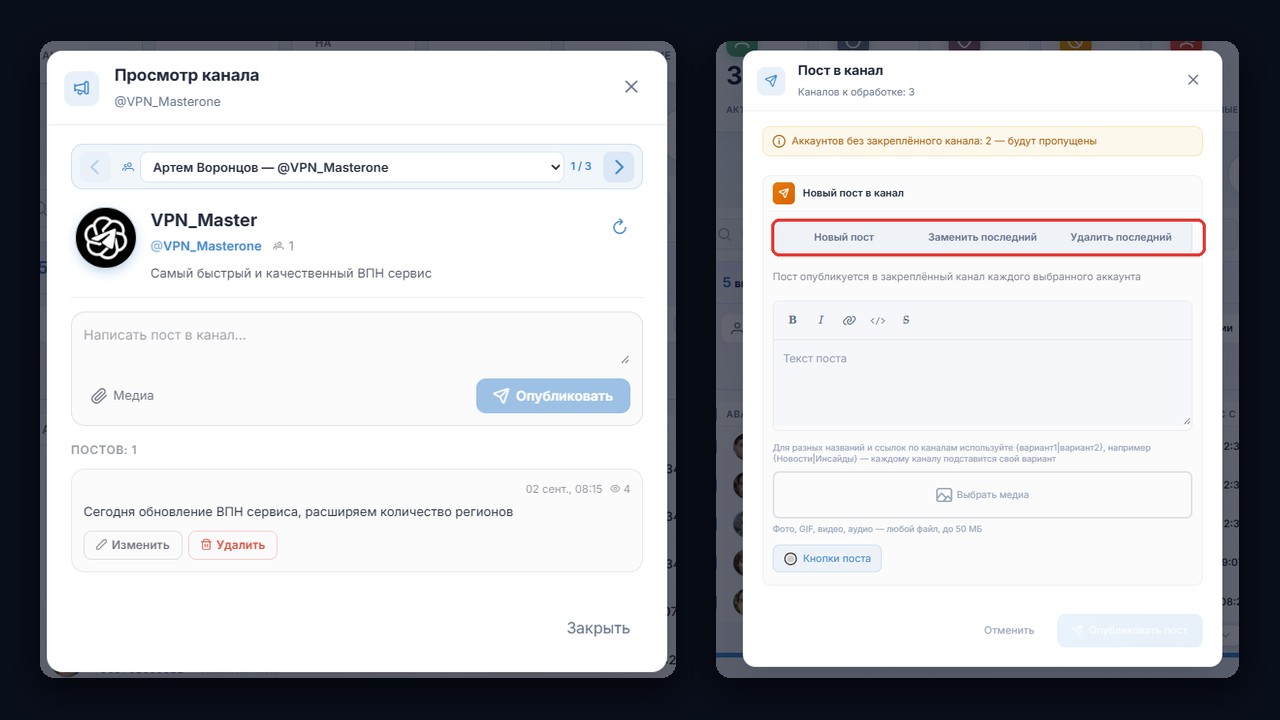This screenshot has height=720, width=1280.
Task: Refresh the VPN_Master channel info
Action: click(x=620, y=227)
